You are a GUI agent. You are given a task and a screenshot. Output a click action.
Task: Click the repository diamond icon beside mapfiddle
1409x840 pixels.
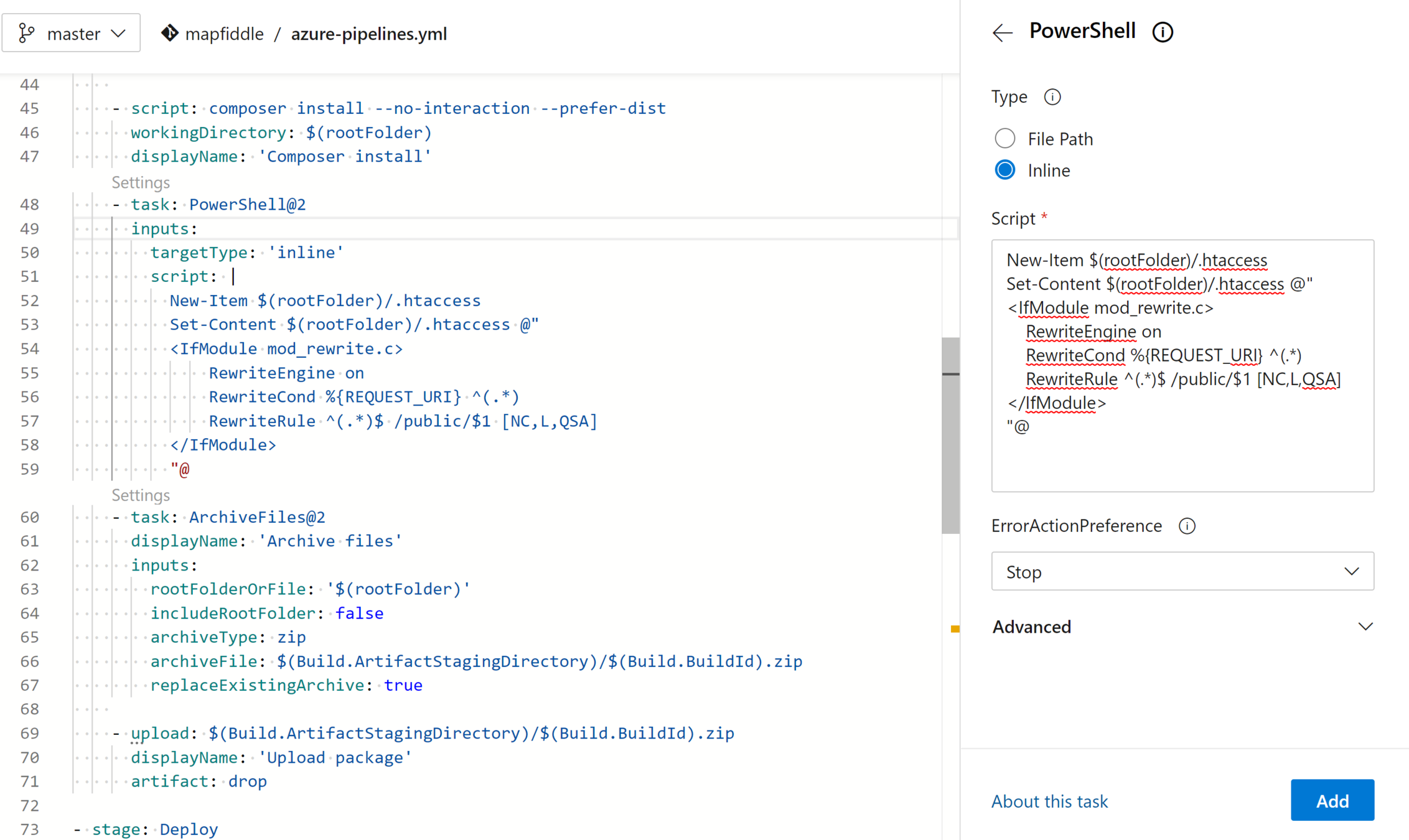[169, 33]
